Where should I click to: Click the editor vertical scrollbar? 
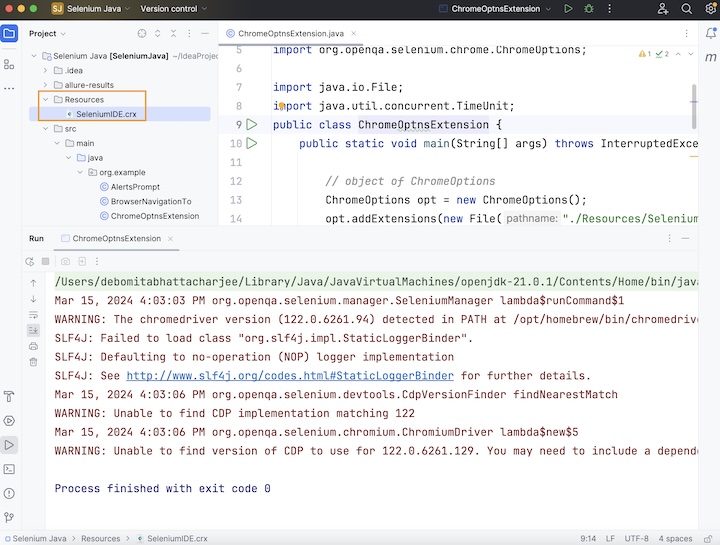click(x=694, y=107)
